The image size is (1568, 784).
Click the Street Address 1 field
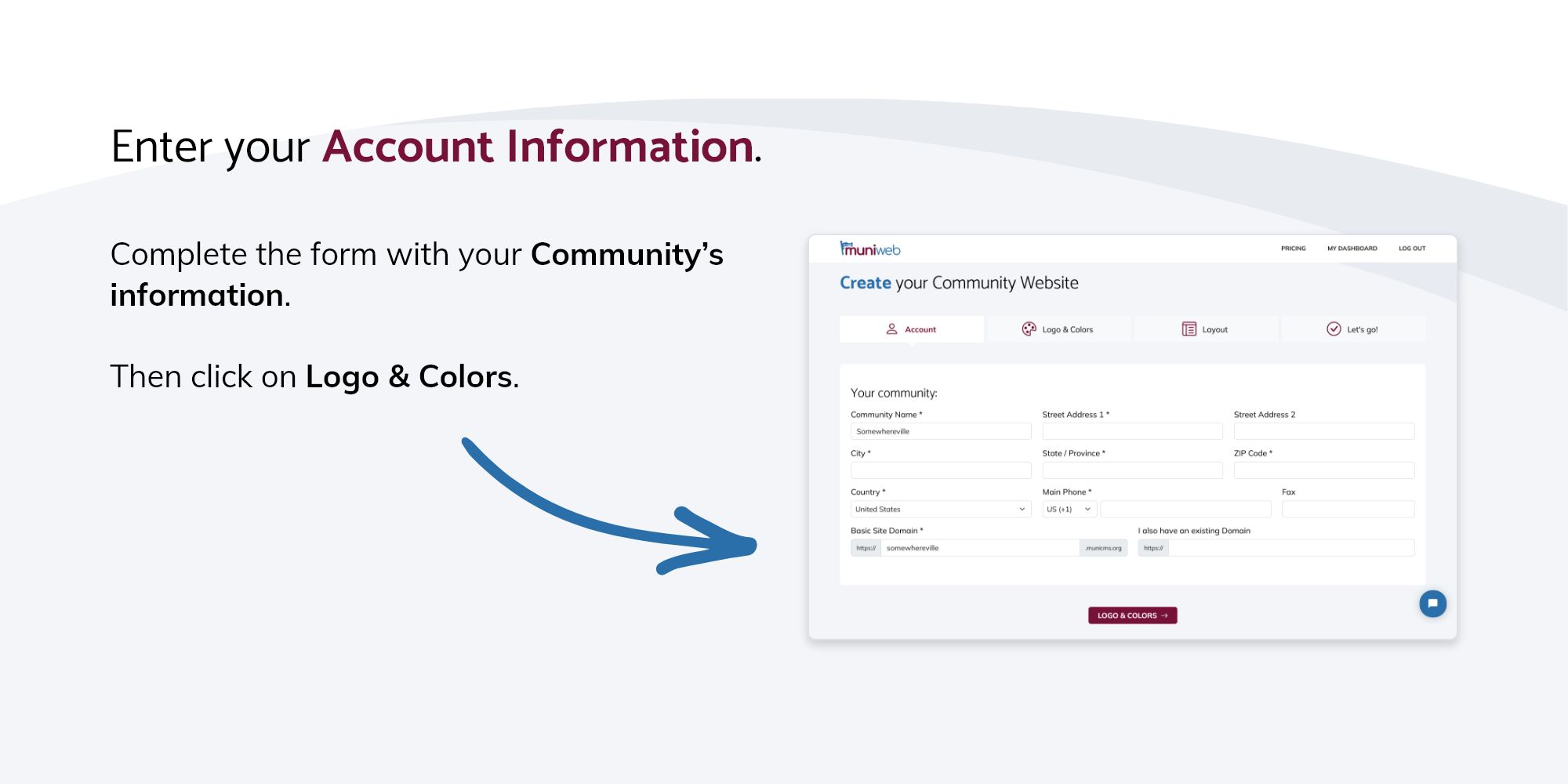click(x=1132, y=432)
